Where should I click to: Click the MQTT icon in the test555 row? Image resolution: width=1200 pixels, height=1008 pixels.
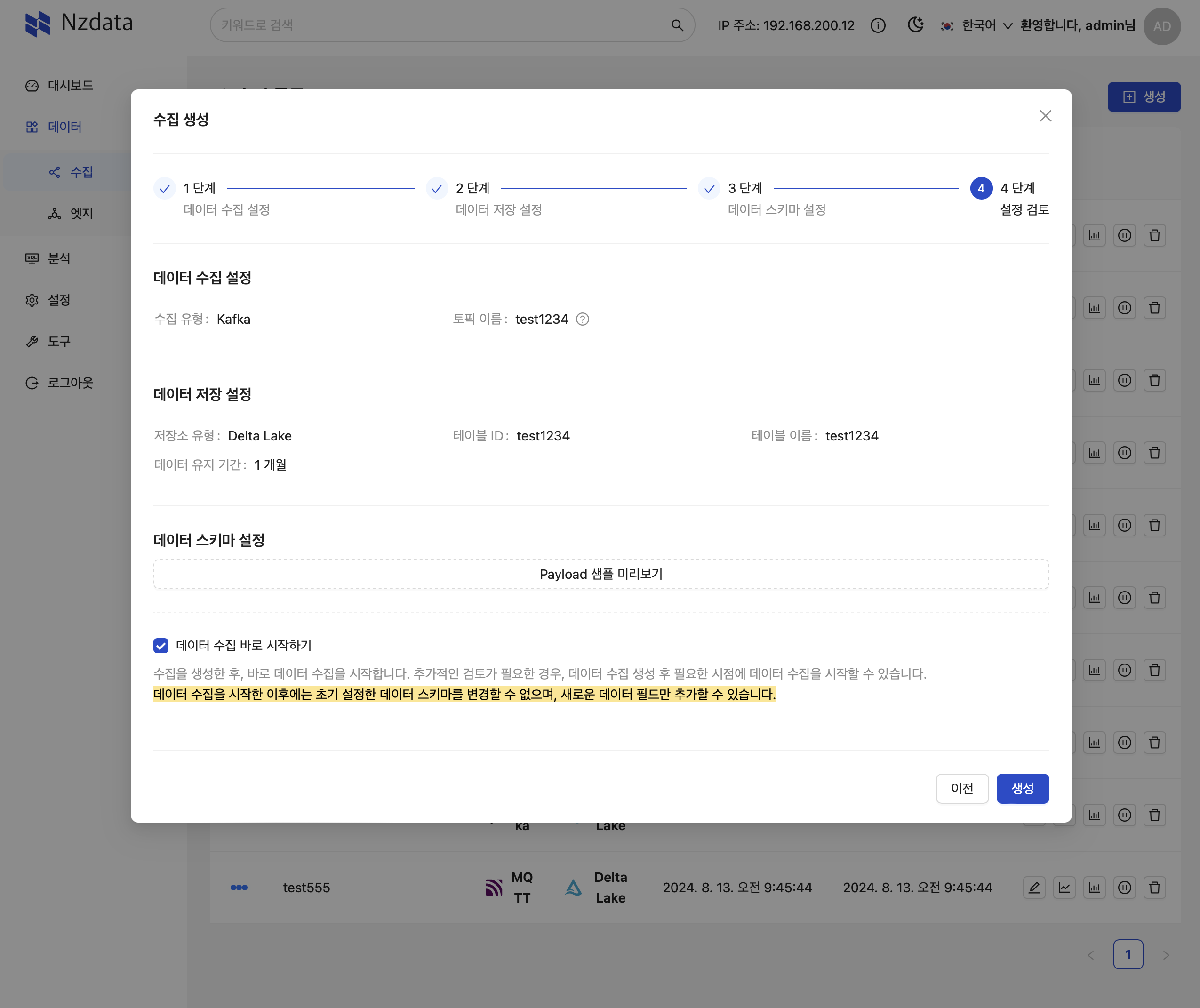[494, 888]
